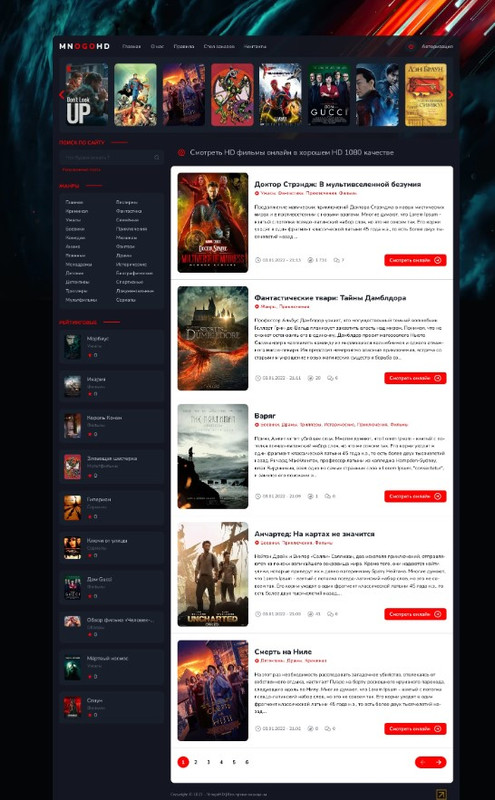Open the Мелодрамы genre link
Screen dimensions: 495x800
click(x=79, y=264)
